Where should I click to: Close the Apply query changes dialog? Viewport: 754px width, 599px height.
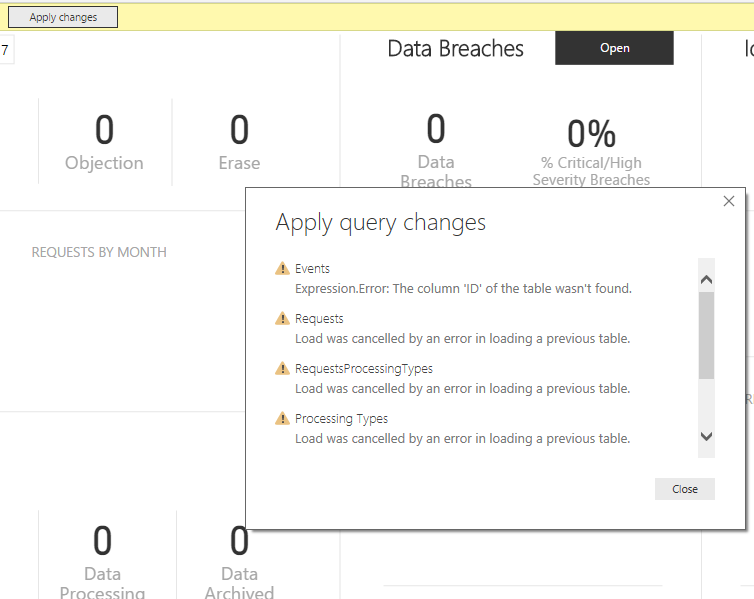(684, 489)
